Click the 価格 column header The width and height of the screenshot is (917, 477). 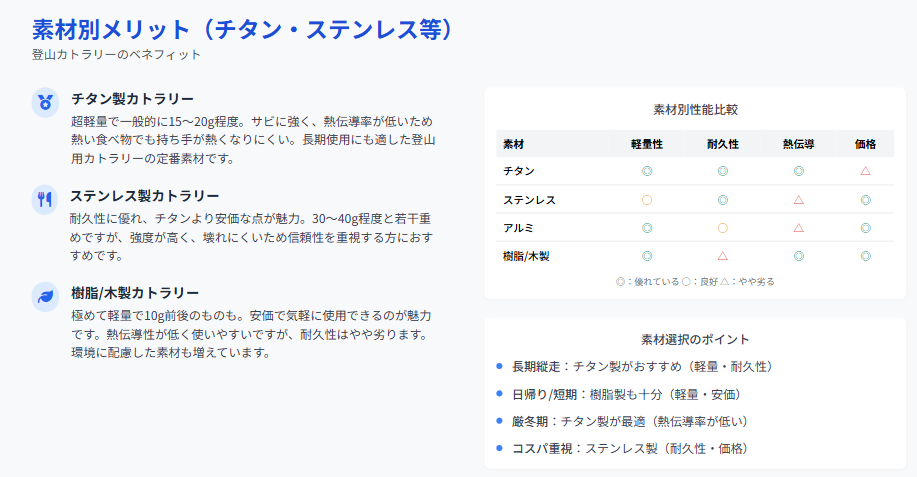coord(865,144)
